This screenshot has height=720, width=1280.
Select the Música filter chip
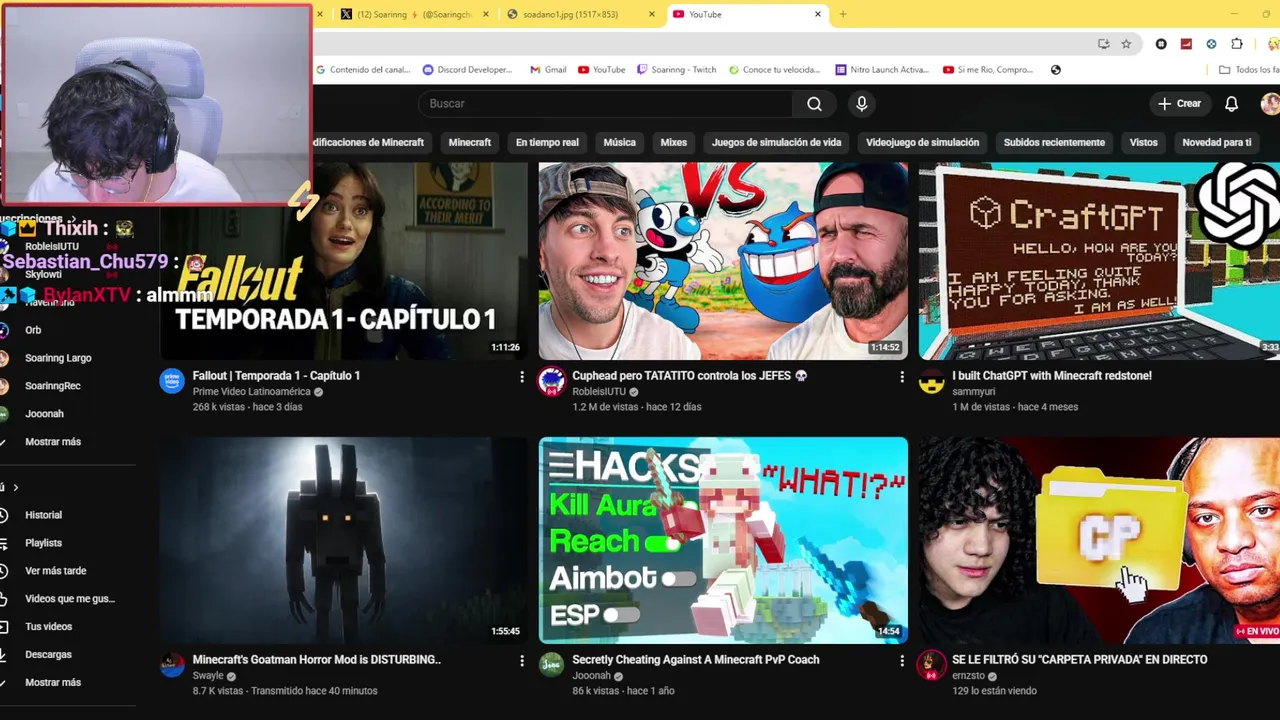pos(619,142)
